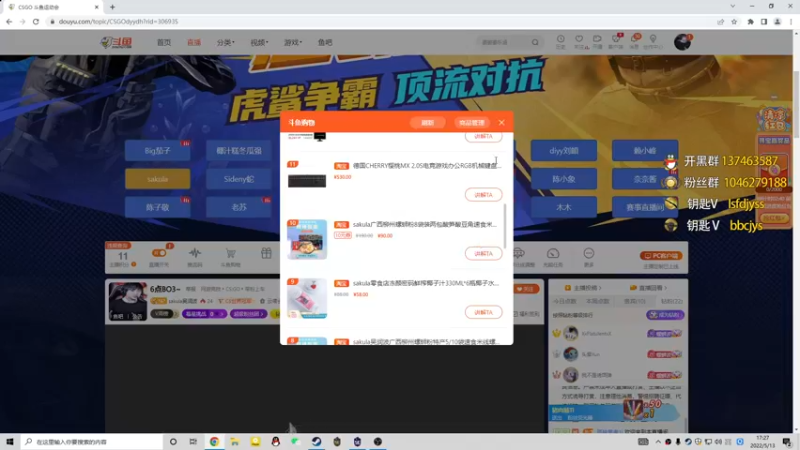The image size is (800, 450).
Task: Reload the page in browser toolbar
Action: 36,21
